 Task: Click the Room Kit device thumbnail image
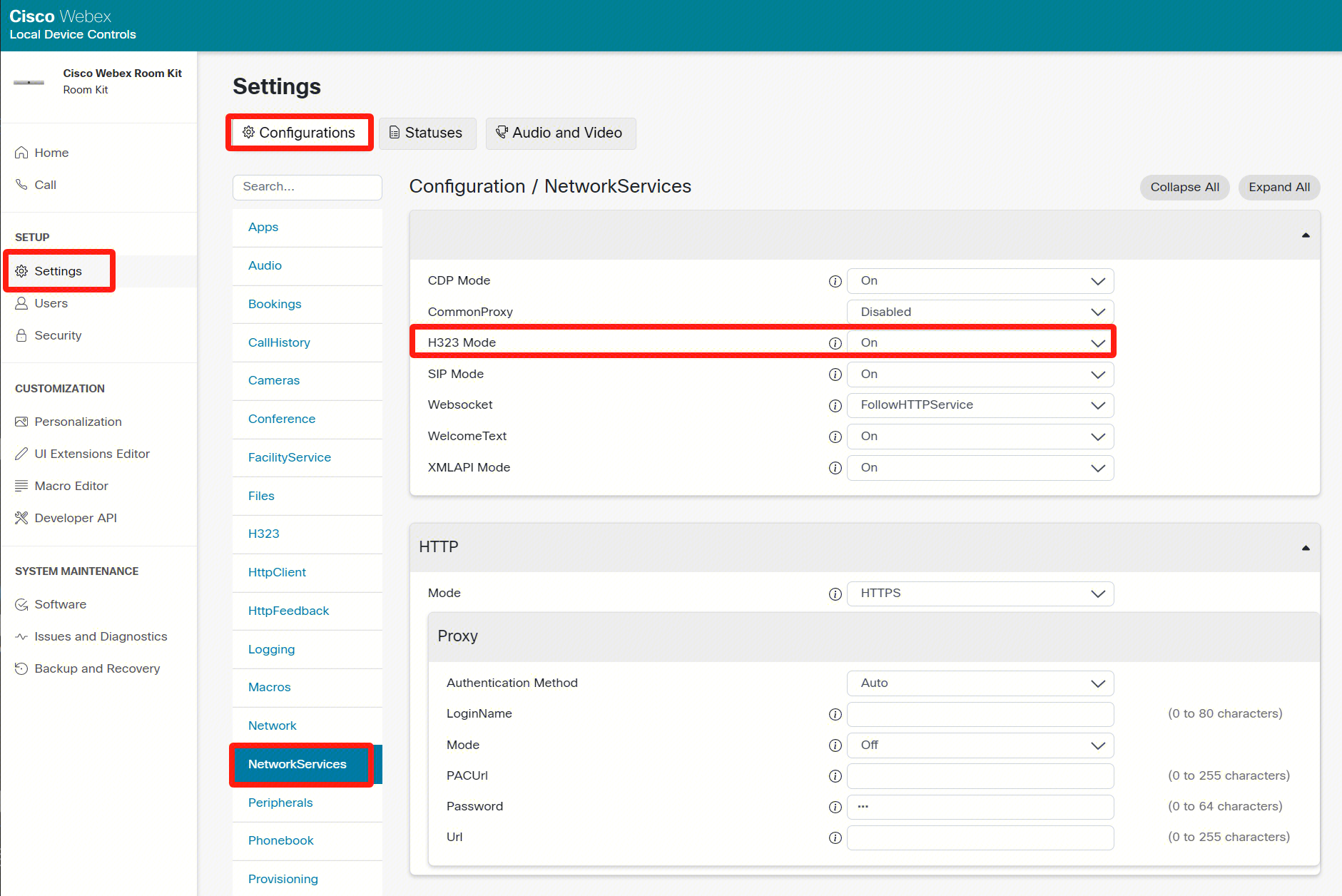(x=29, y=82)
